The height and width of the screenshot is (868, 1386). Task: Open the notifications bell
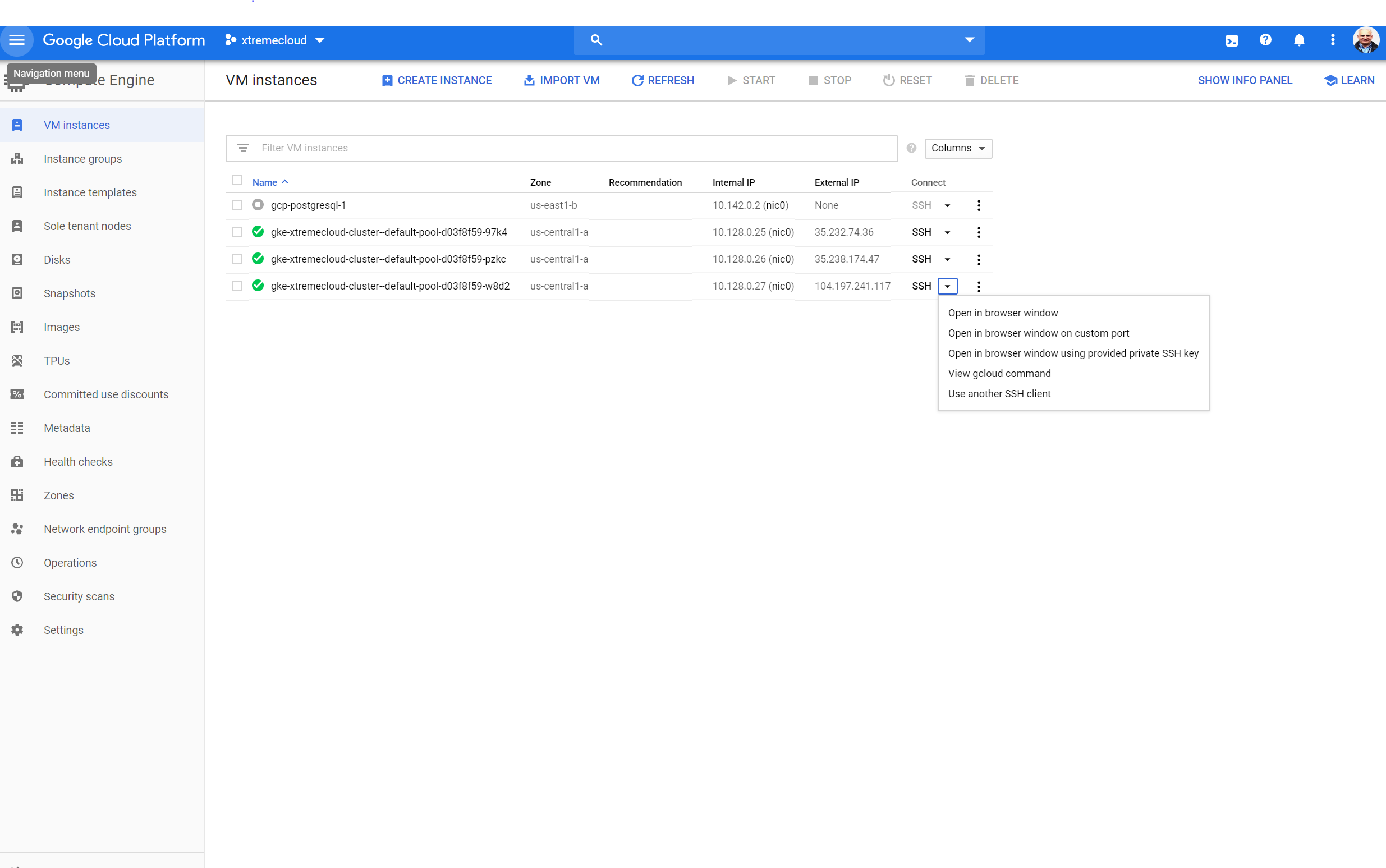click(1298, 40)
